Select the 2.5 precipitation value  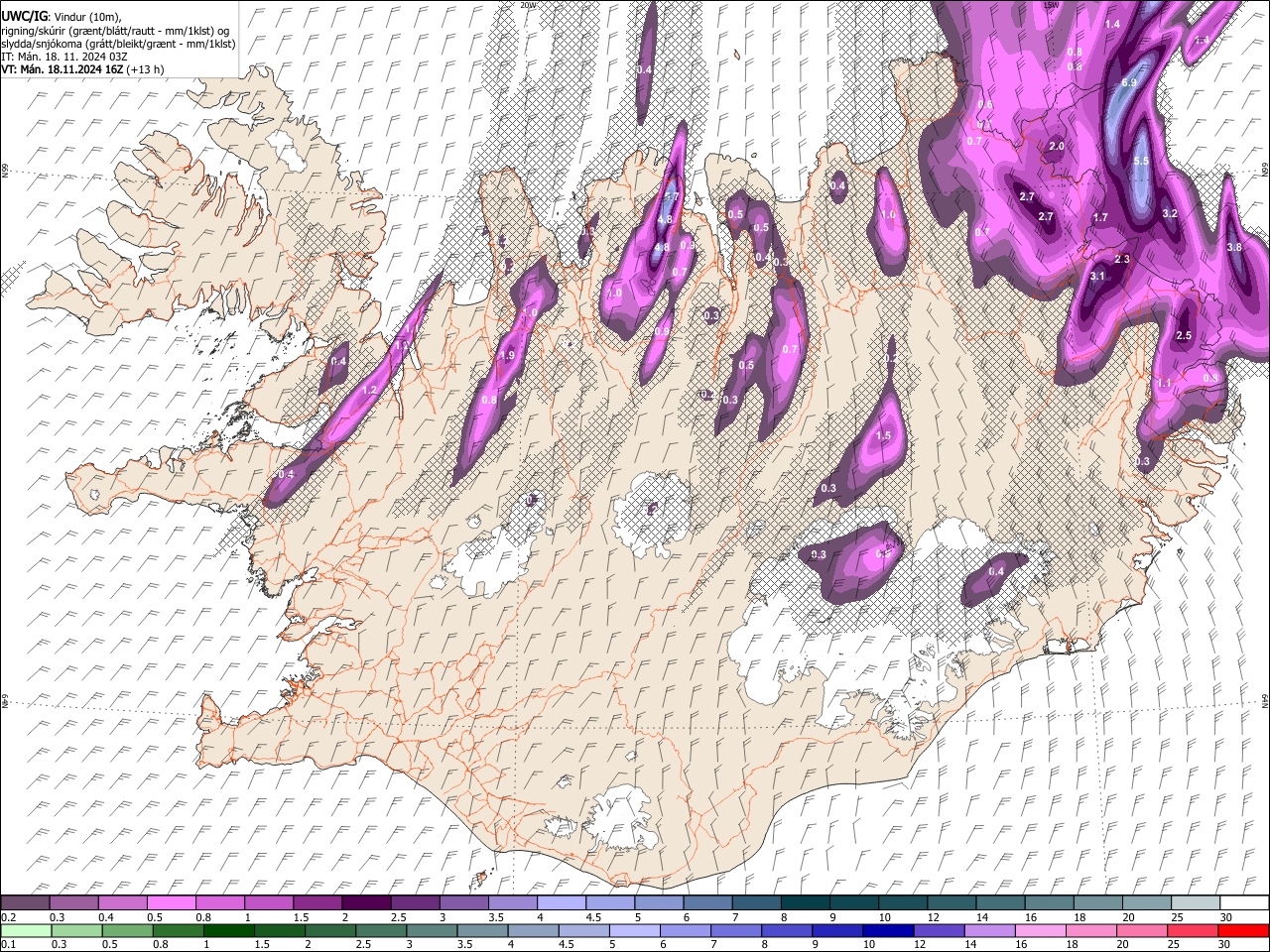pos(1184,336)
